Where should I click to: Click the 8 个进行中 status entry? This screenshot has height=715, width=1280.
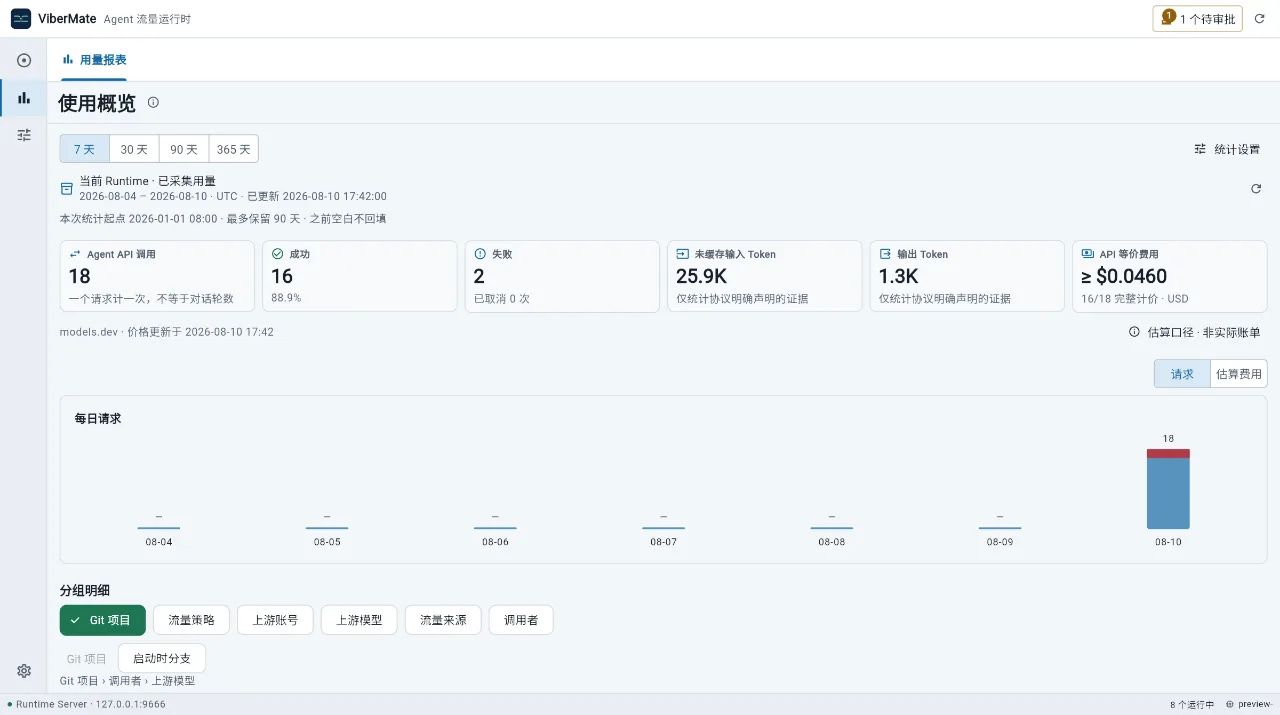(1192, 704)
